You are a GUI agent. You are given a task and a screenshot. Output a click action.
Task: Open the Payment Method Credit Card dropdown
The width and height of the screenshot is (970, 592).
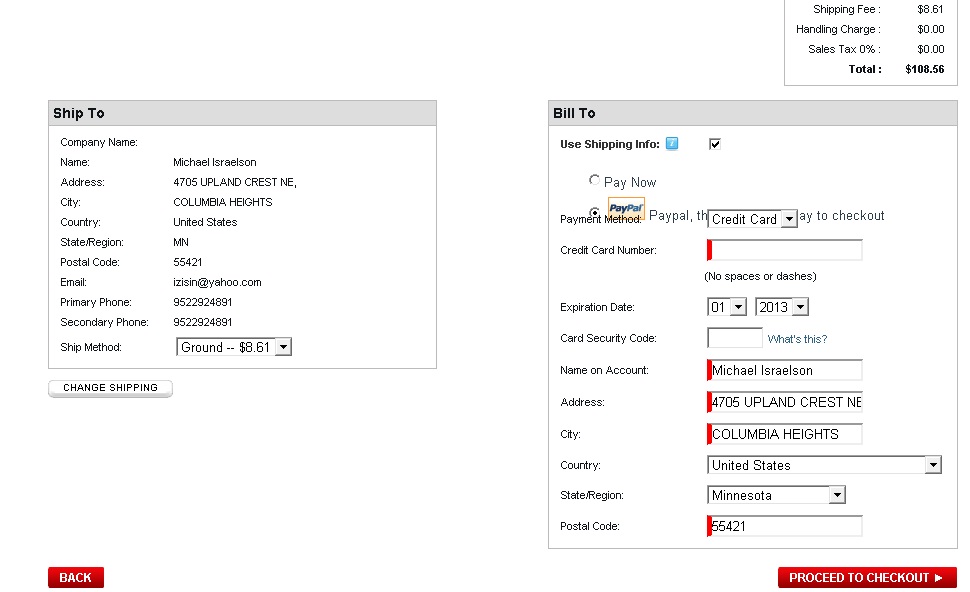752,219
